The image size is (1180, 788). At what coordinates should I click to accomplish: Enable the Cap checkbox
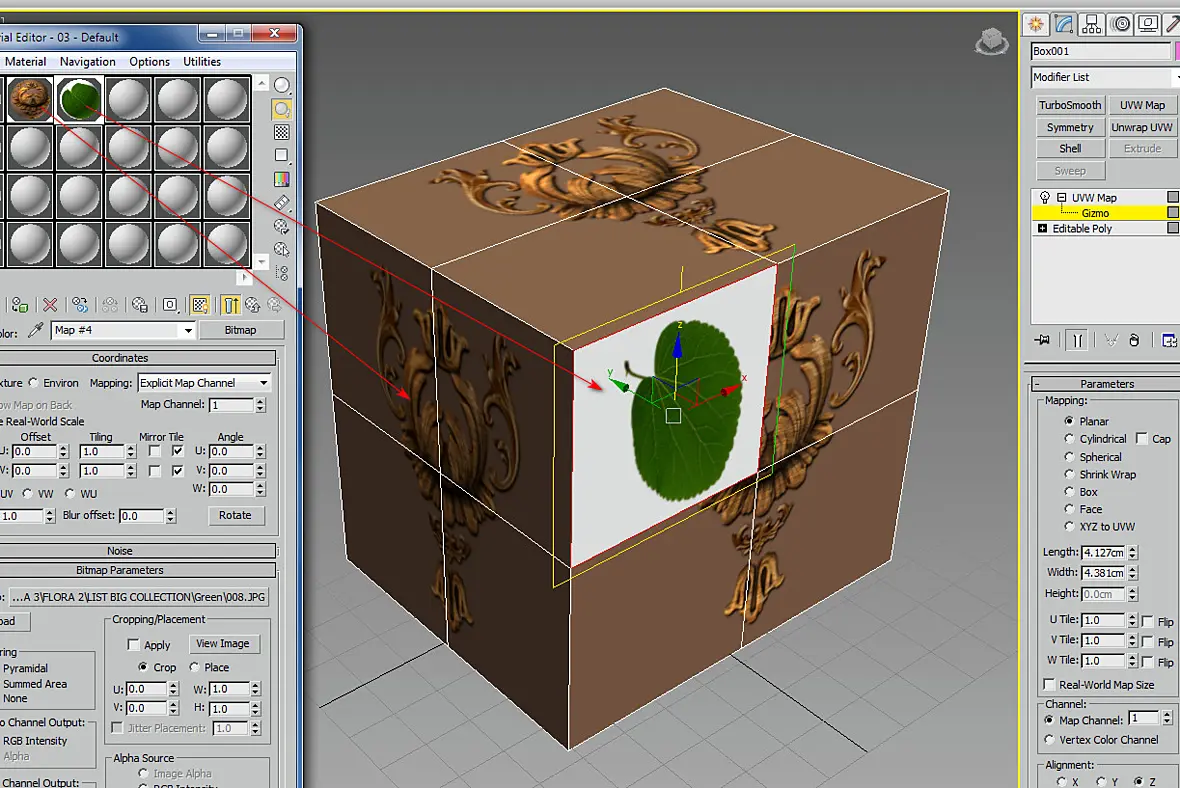click(x=1142, y=438)
